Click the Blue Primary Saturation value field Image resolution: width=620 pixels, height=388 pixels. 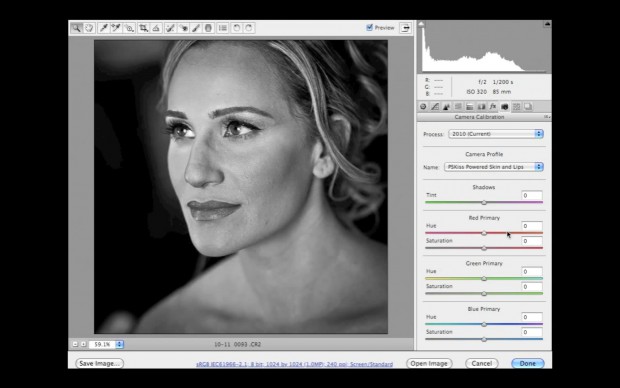532,332
